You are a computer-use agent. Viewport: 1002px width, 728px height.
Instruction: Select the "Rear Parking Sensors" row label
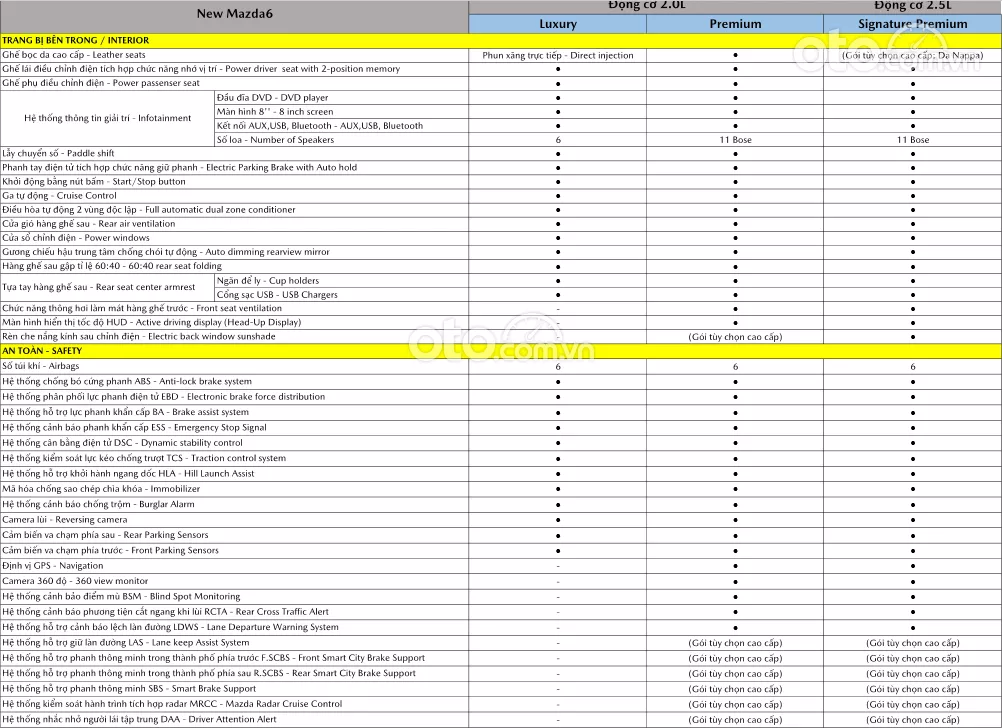click(x=105, y=535)
